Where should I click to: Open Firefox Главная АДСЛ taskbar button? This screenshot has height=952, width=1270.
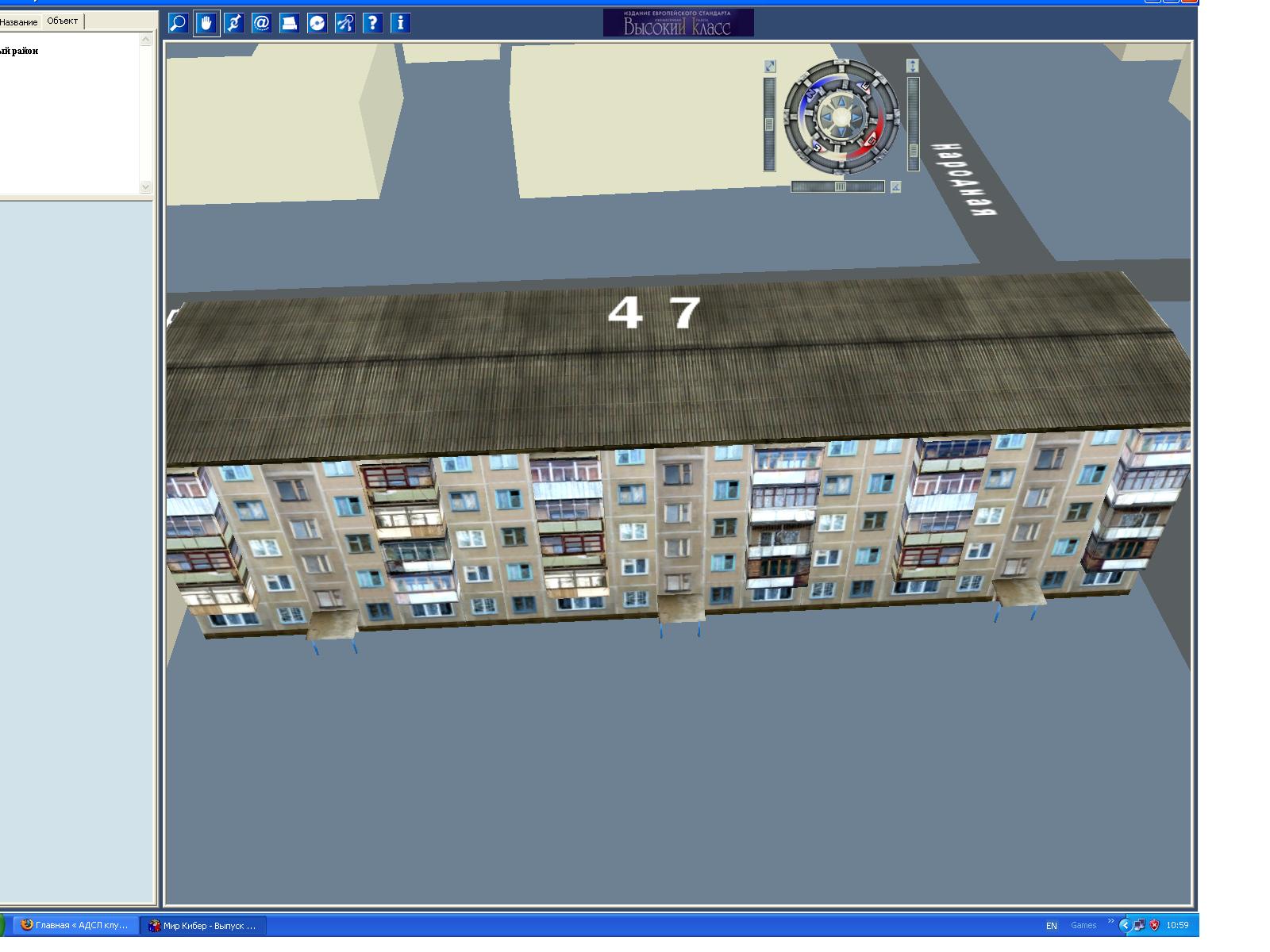tap(75, 925)
